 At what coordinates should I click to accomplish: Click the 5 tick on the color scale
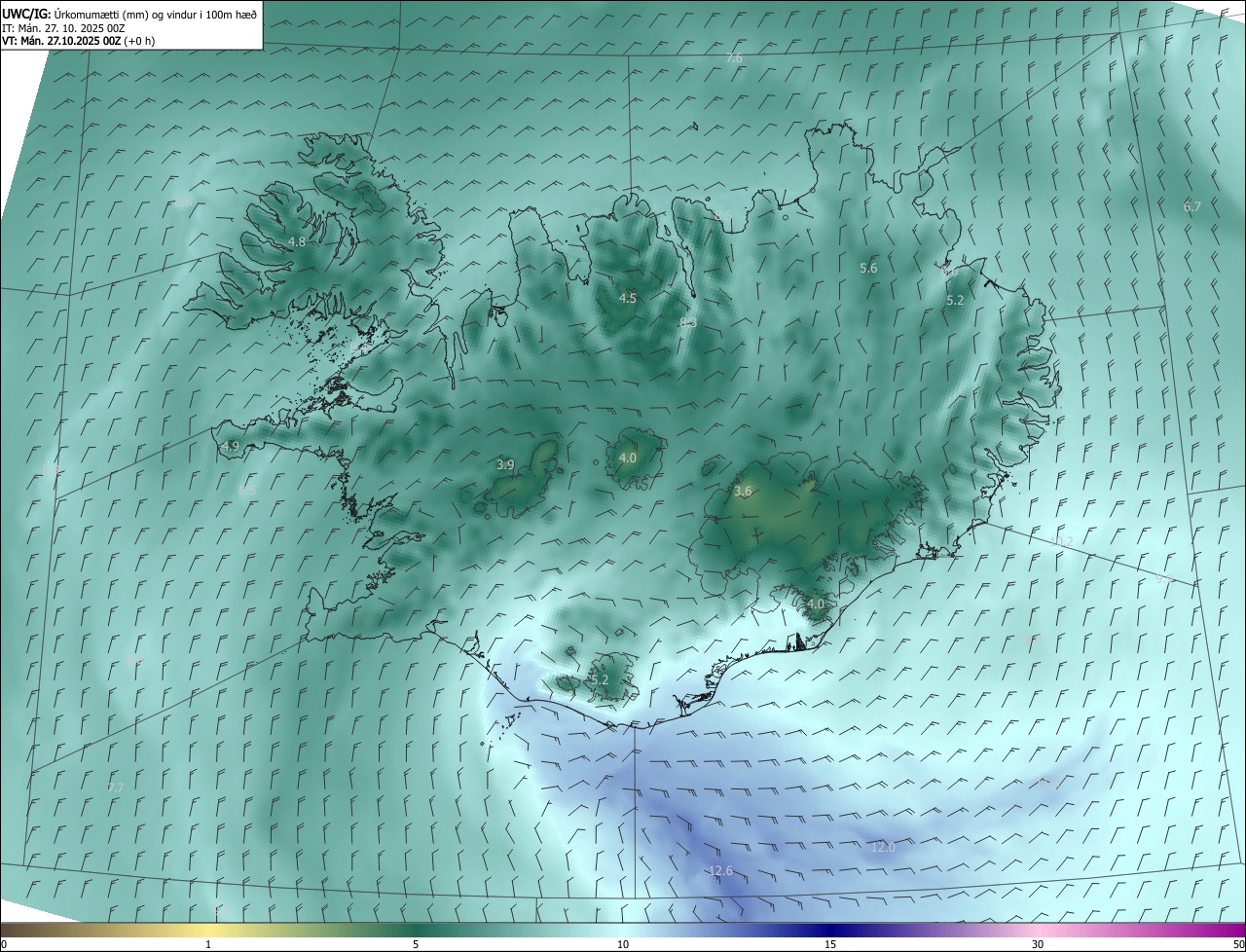click(416, 944)
